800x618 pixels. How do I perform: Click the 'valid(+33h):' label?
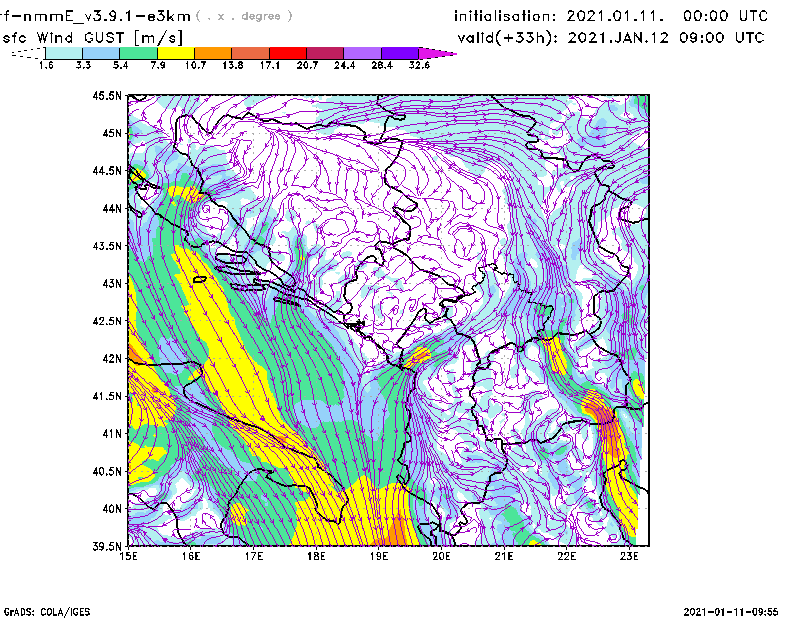pyautogui.click(x=508, y=38)
